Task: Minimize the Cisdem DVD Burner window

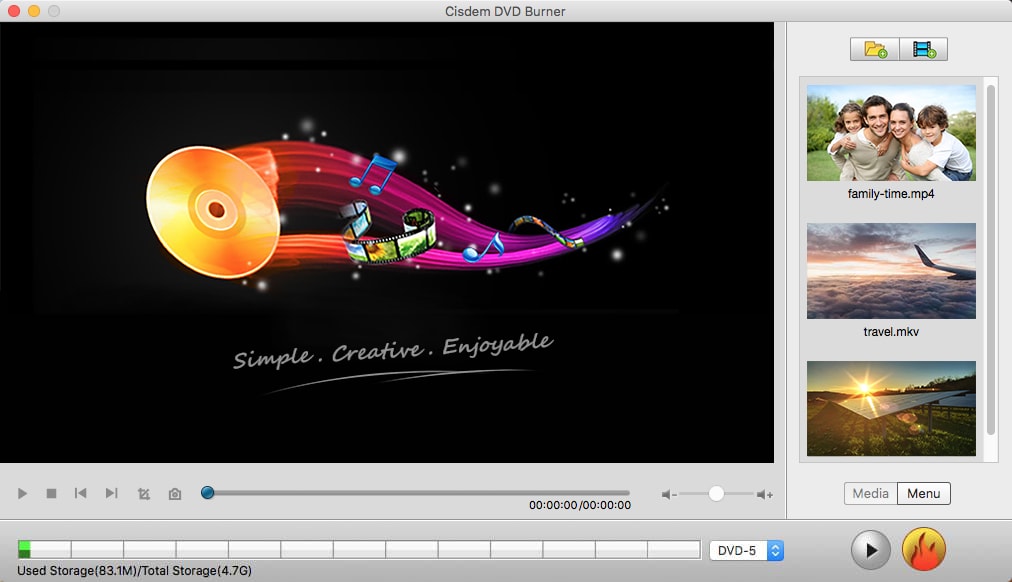Action: pyautogui.click(x=34, y=11)
